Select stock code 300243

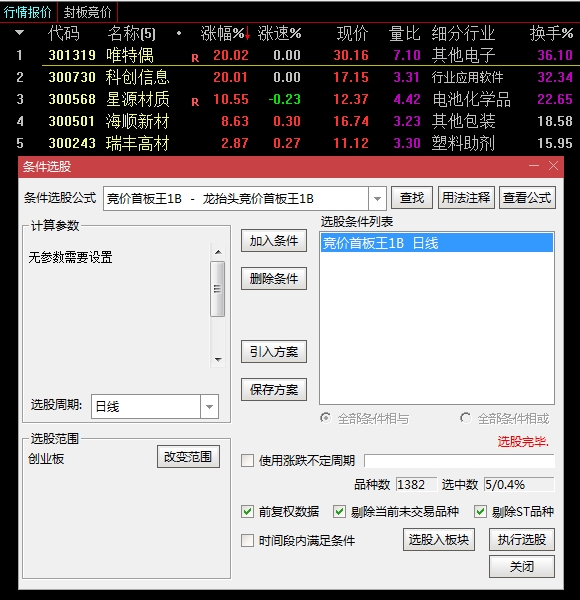[72, 143]
